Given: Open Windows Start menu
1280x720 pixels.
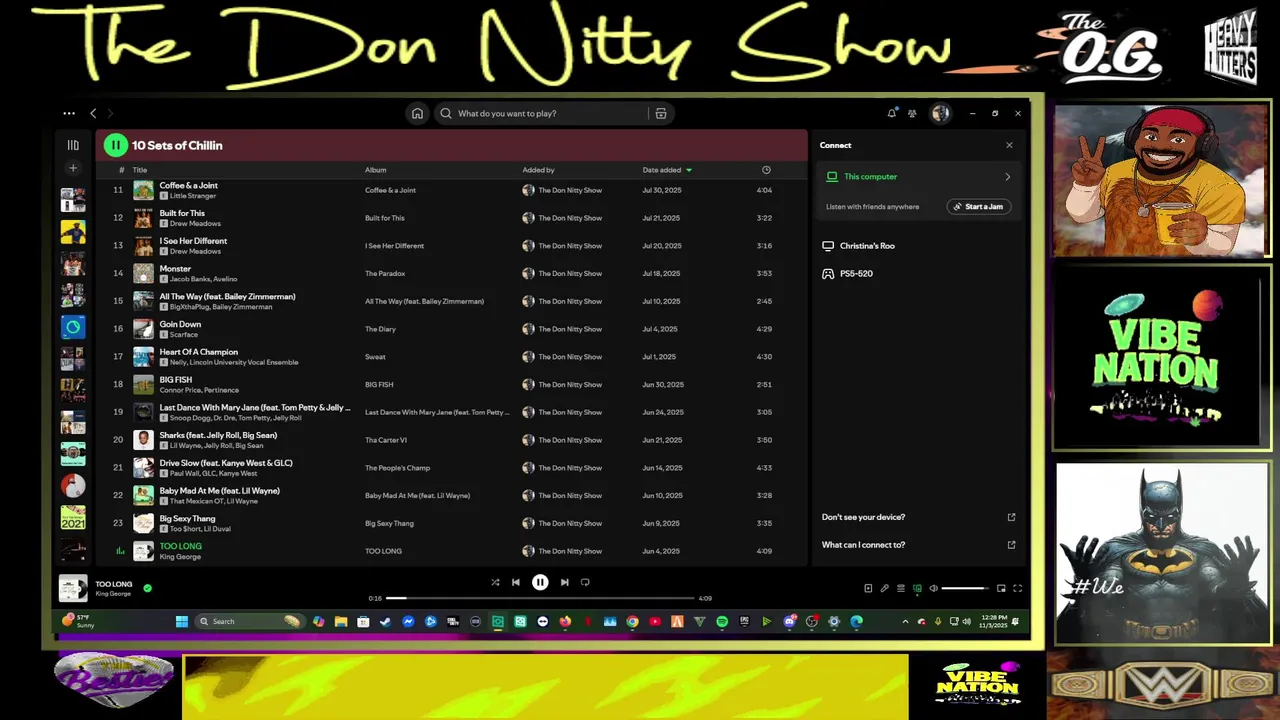Looking at the screenshot, I should (x=182, y=621).
